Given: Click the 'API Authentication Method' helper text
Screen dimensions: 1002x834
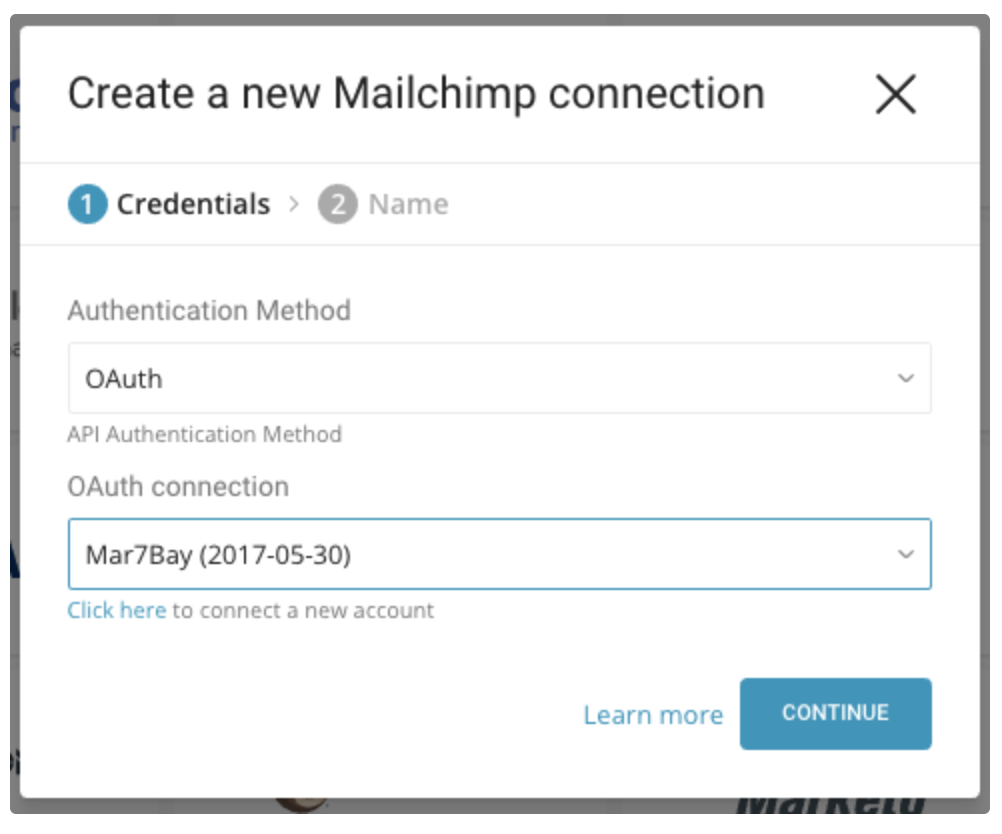Looking at the screenshot, I should click(204, 435).
